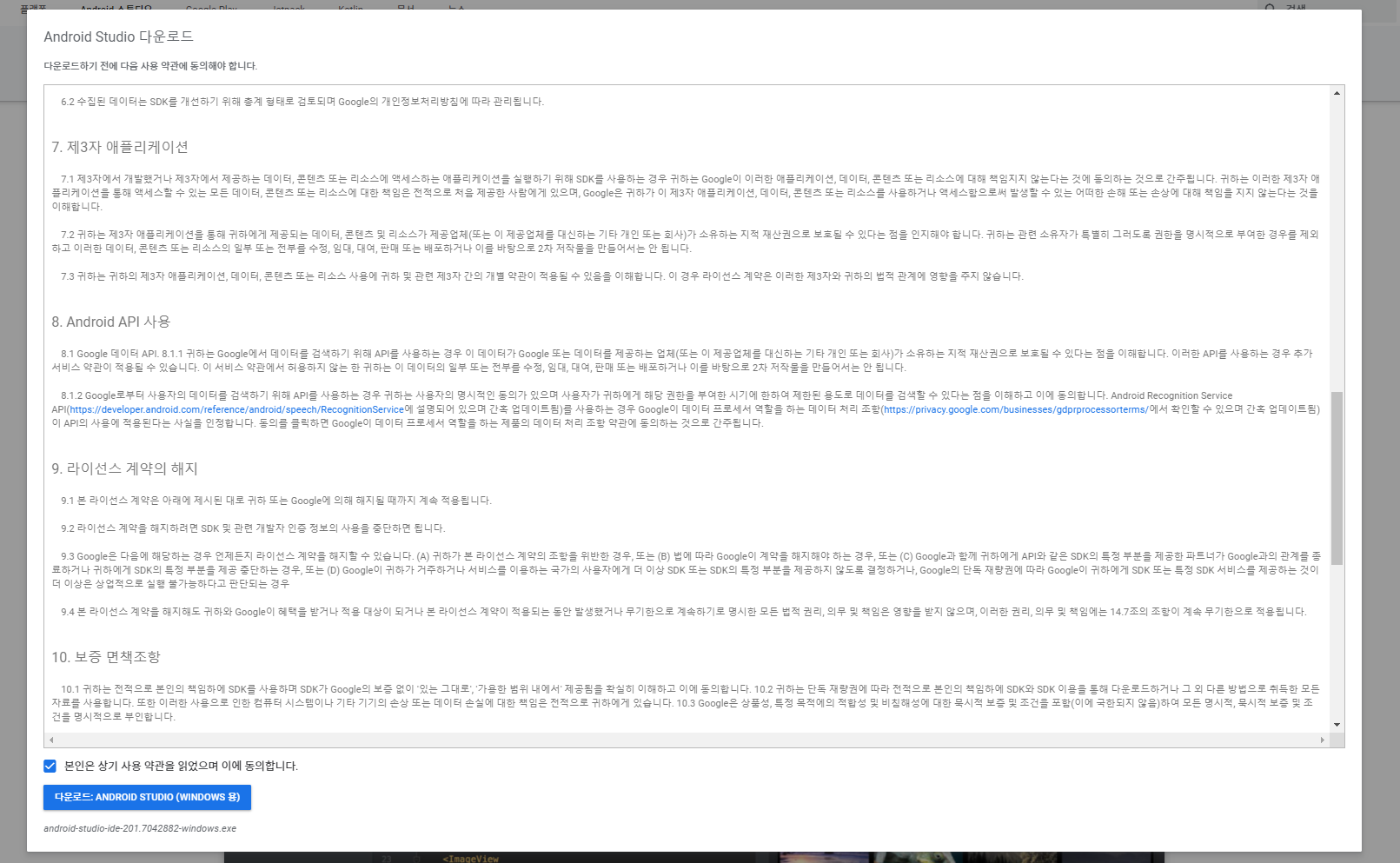Image resolution: width=1400 pixels, height=863 pixels.
Task: Click clause 7.3 third-party terms text
Action: [542, 276]
